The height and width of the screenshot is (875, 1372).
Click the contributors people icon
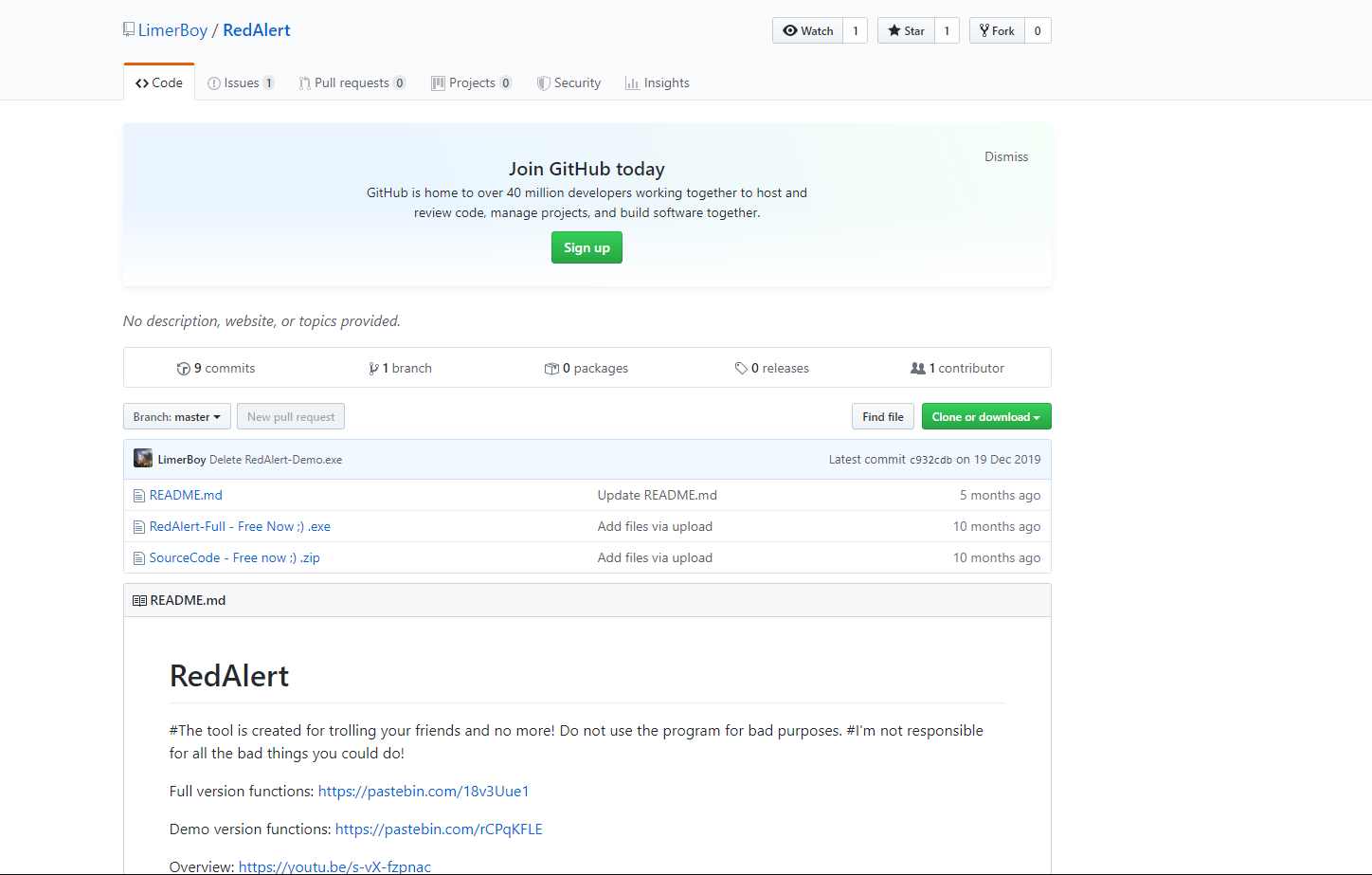(918, 369)
